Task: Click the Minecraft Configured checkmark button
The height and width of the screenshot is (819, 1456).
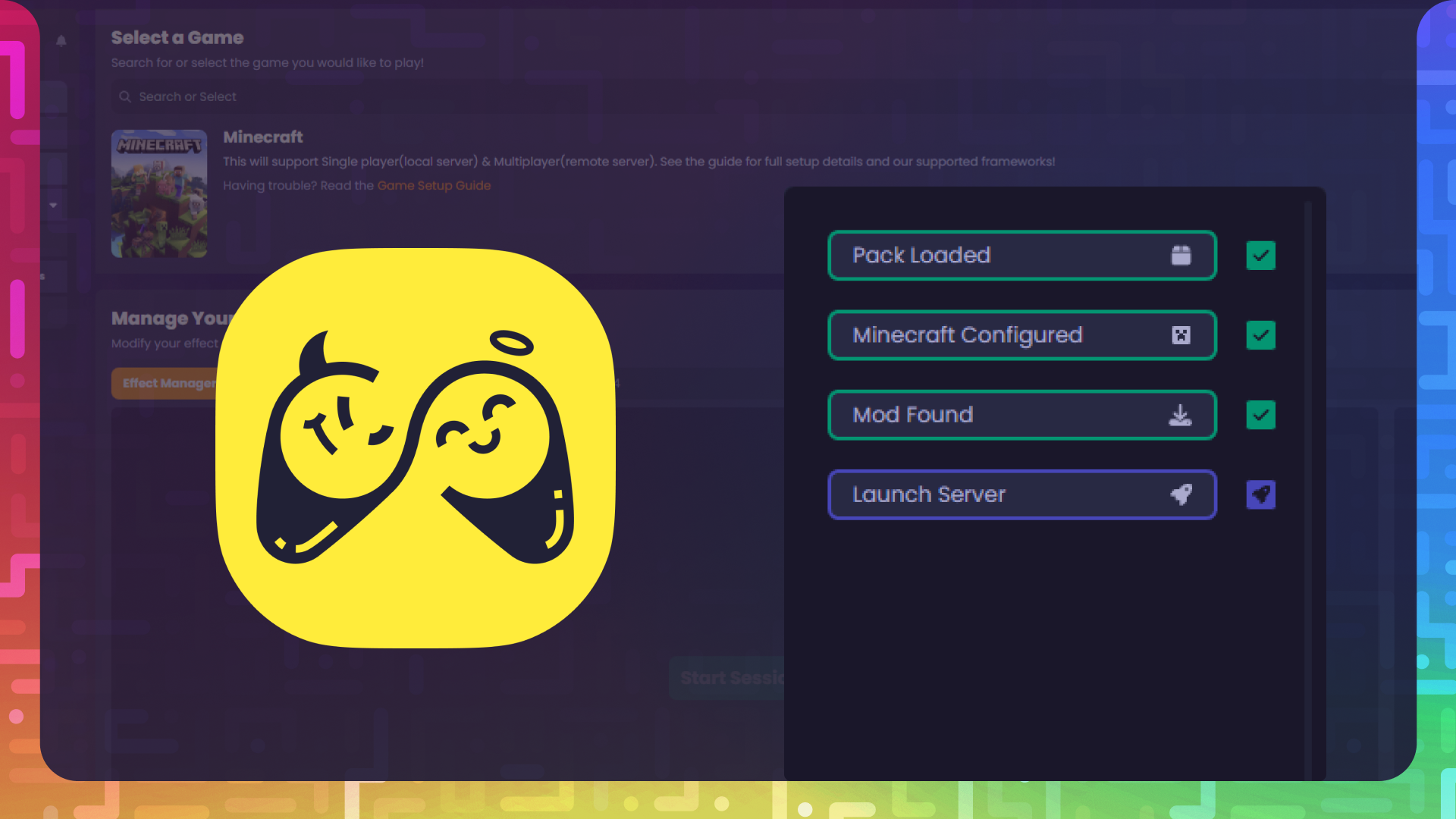Action: [1260, 335]
